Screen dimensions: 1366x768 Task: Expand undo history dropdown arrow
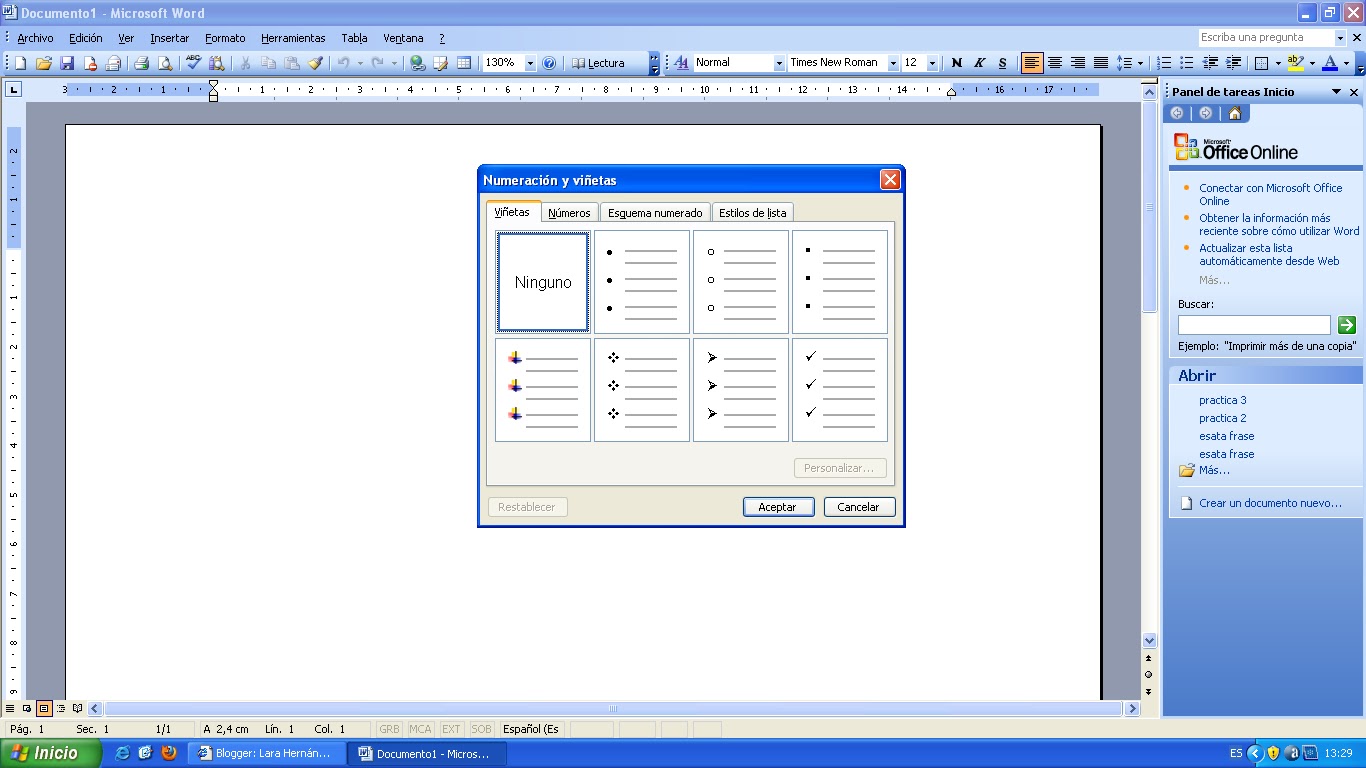point(359,63)
